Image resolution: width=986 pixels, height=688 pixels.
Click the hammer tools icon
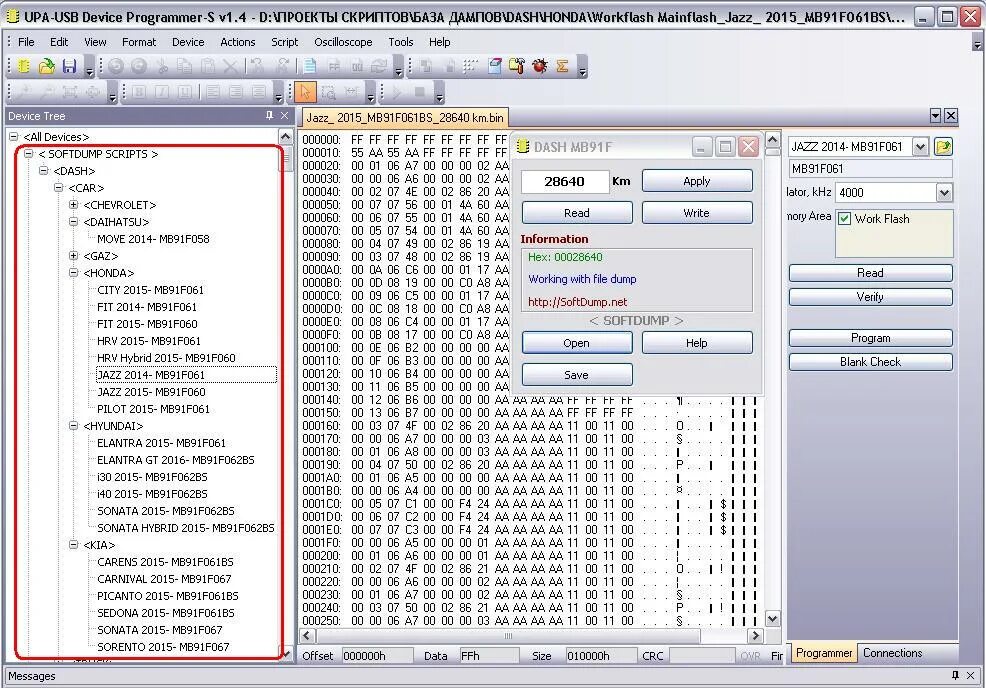[x=517, y=66]
